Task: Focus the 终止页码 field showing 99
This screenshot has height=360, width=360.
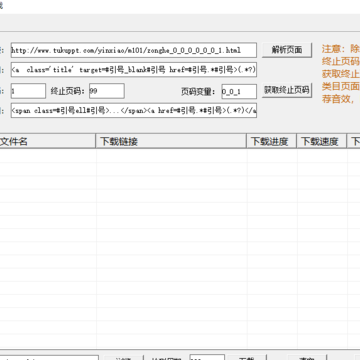Action: (107, 91)
